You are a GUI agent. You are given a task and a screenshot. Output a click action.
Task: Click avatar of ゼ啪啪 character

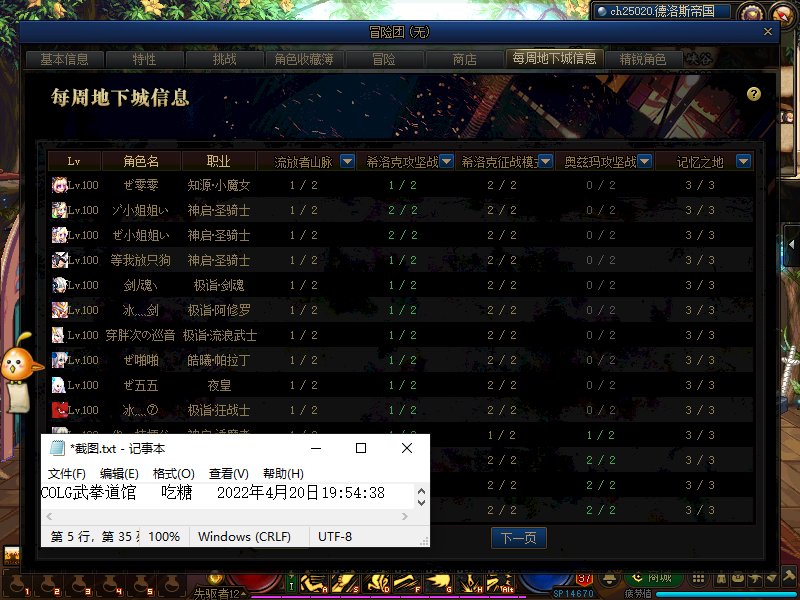(59, 360)
